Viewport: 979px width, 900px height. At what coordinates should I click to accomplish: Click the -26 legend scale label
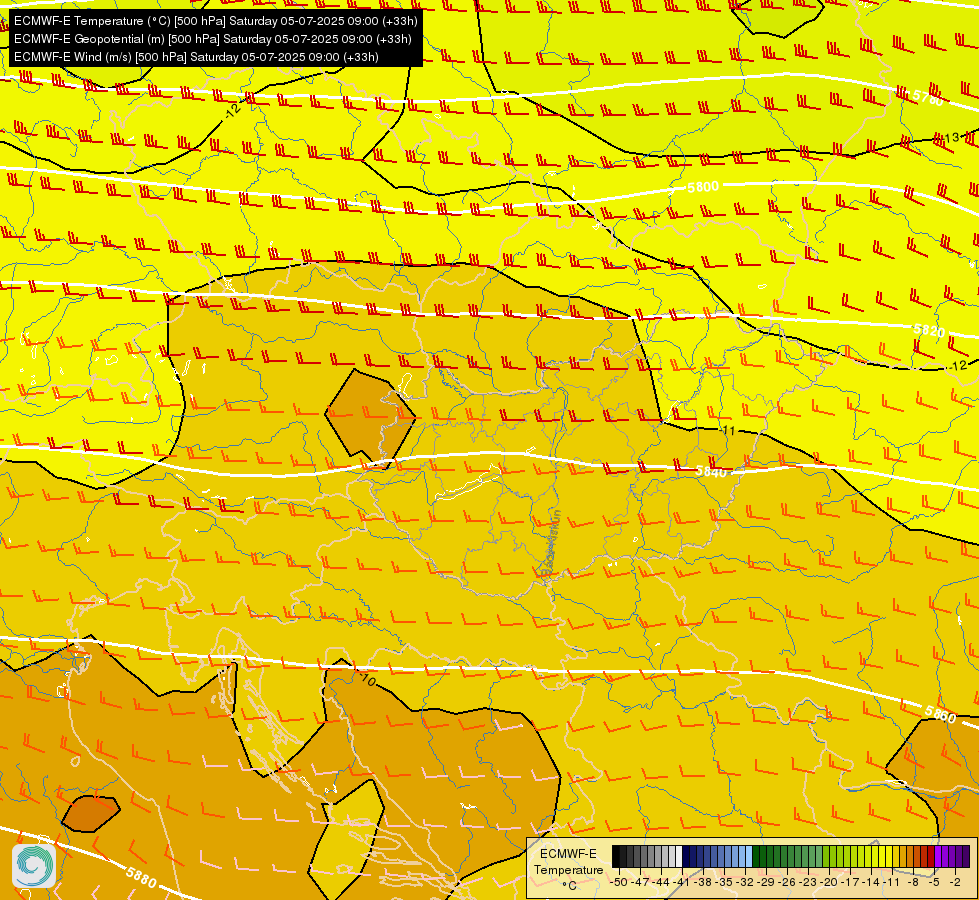(787, 882)
